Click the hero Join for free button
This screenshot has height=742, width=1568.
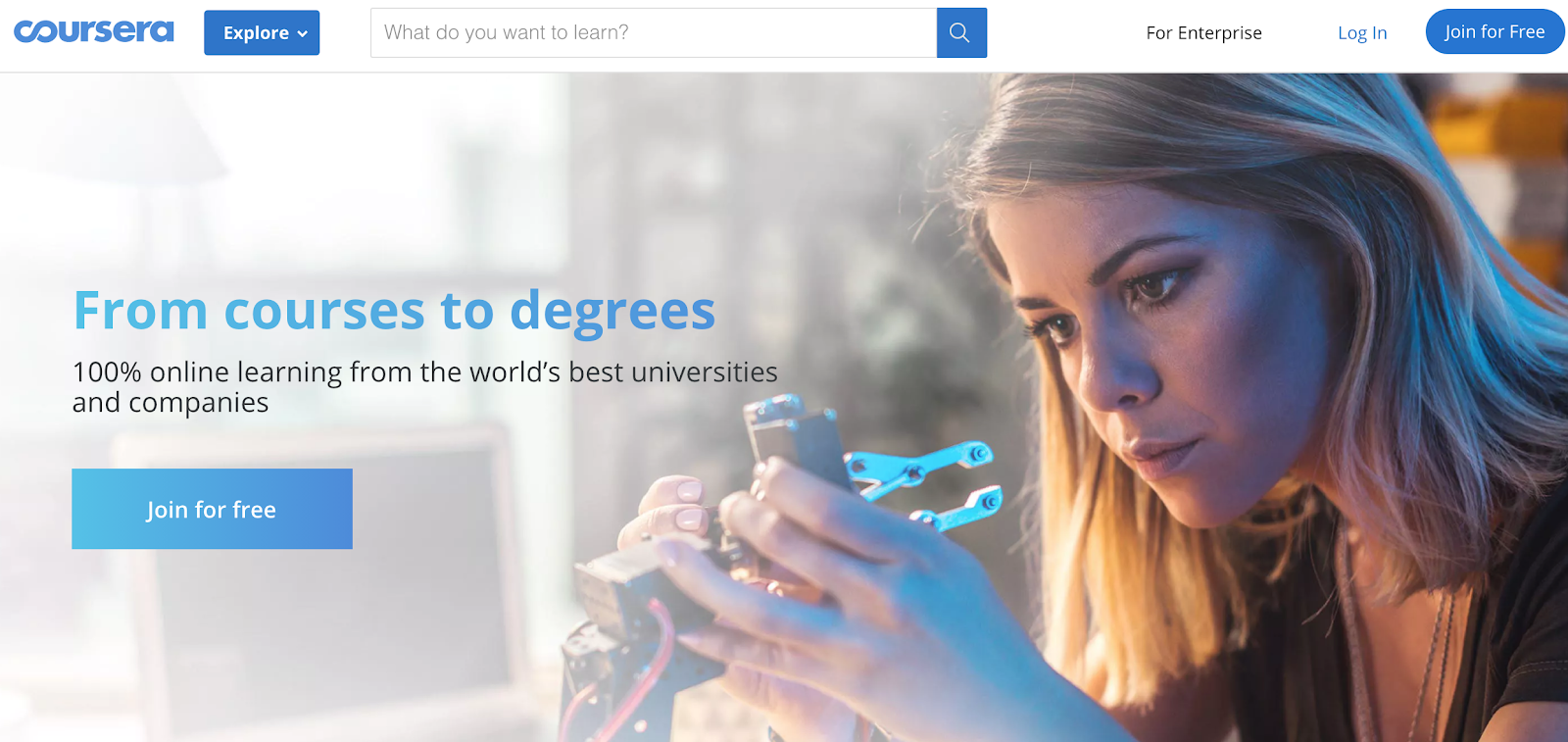212,509
